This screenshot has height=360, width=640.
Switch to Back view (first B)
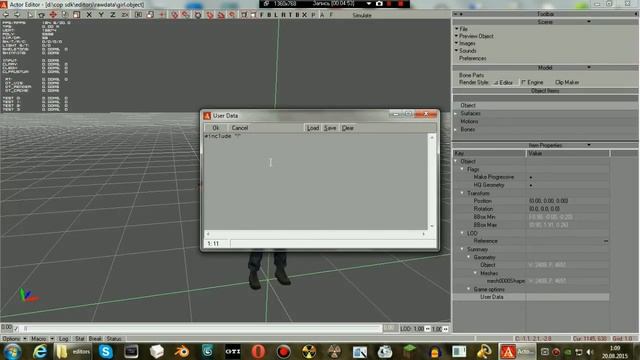269,15
